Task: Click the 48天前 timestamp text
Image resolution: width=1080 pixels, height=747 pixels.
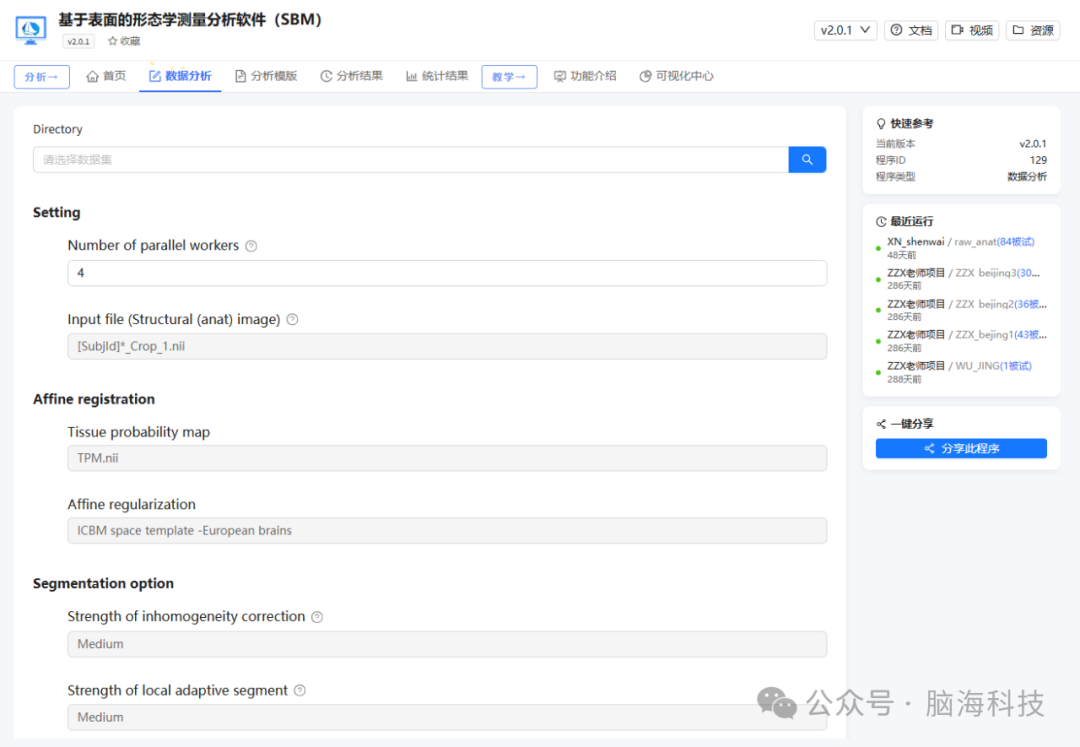Action: 902,255
